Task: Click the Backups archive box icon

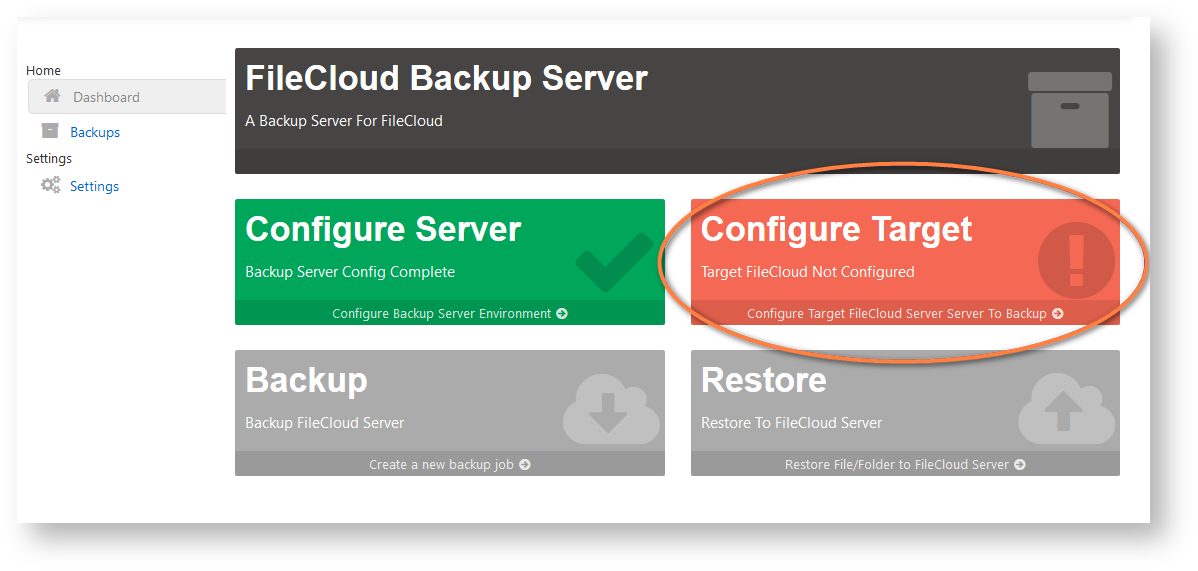Action: (50, 131)
